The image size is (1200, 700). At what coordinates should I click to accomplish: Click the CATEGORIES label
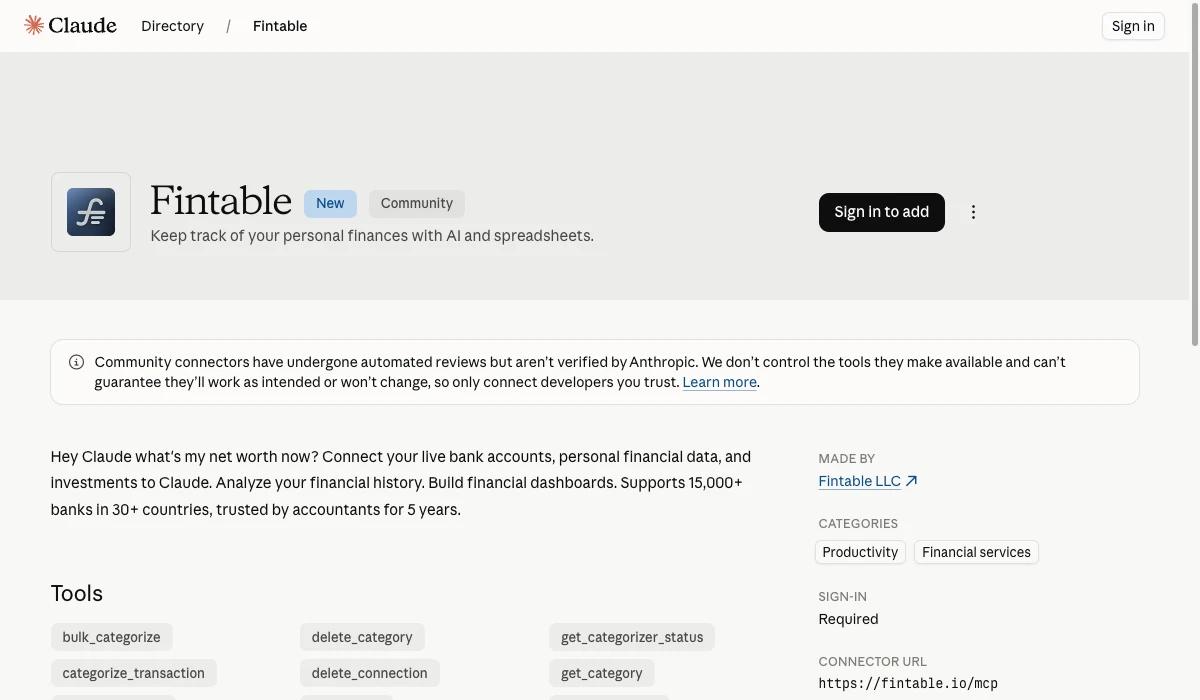tap(858, 523)
